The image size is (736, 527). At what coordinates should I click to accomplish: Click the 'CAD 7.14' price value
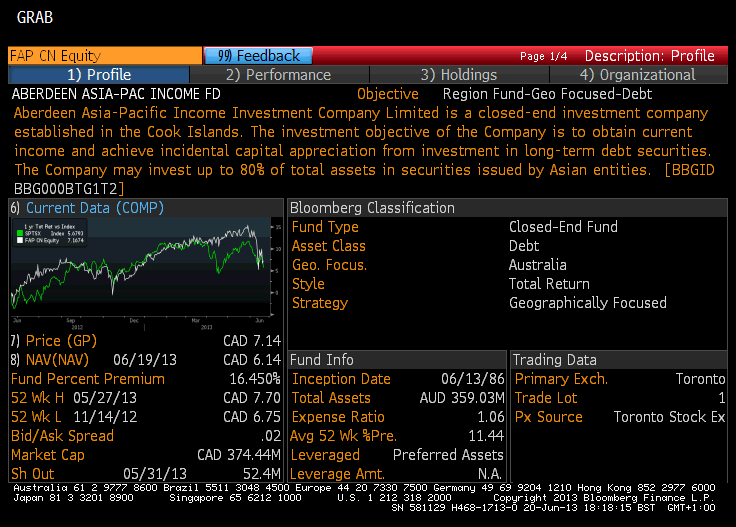pyautogui.click(x=252, y=340)
